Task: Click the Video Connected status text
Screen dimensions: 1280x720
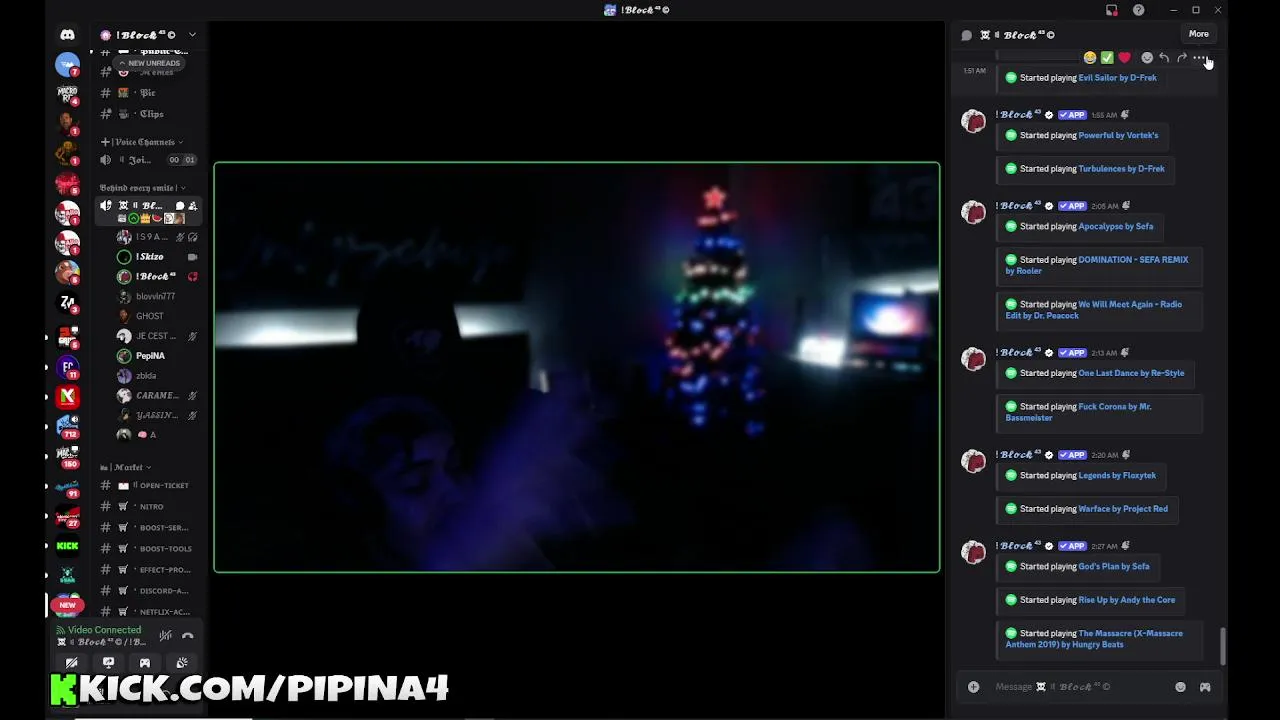Action: (104, 630)
